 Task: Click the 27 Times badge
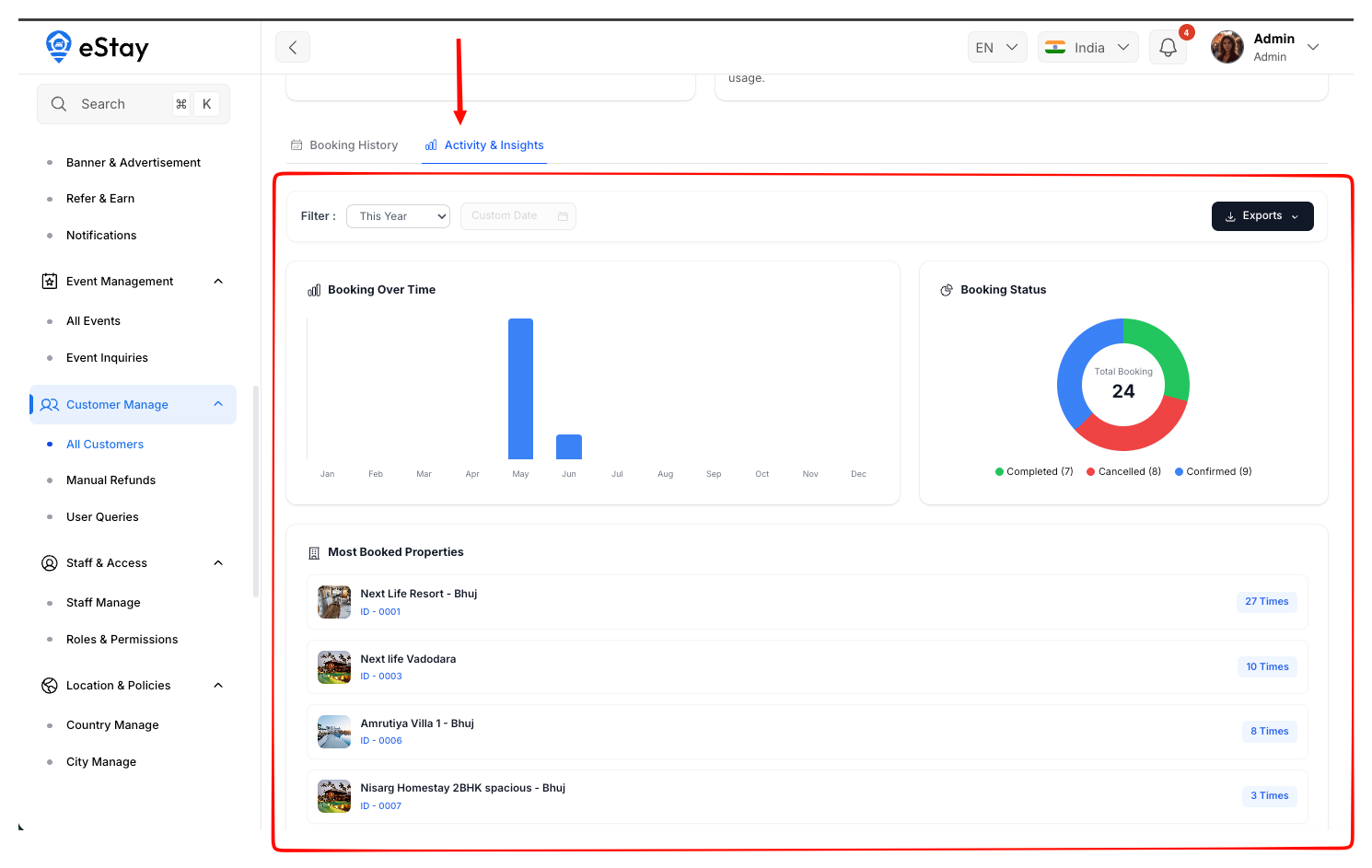(x=1267, y=602)
